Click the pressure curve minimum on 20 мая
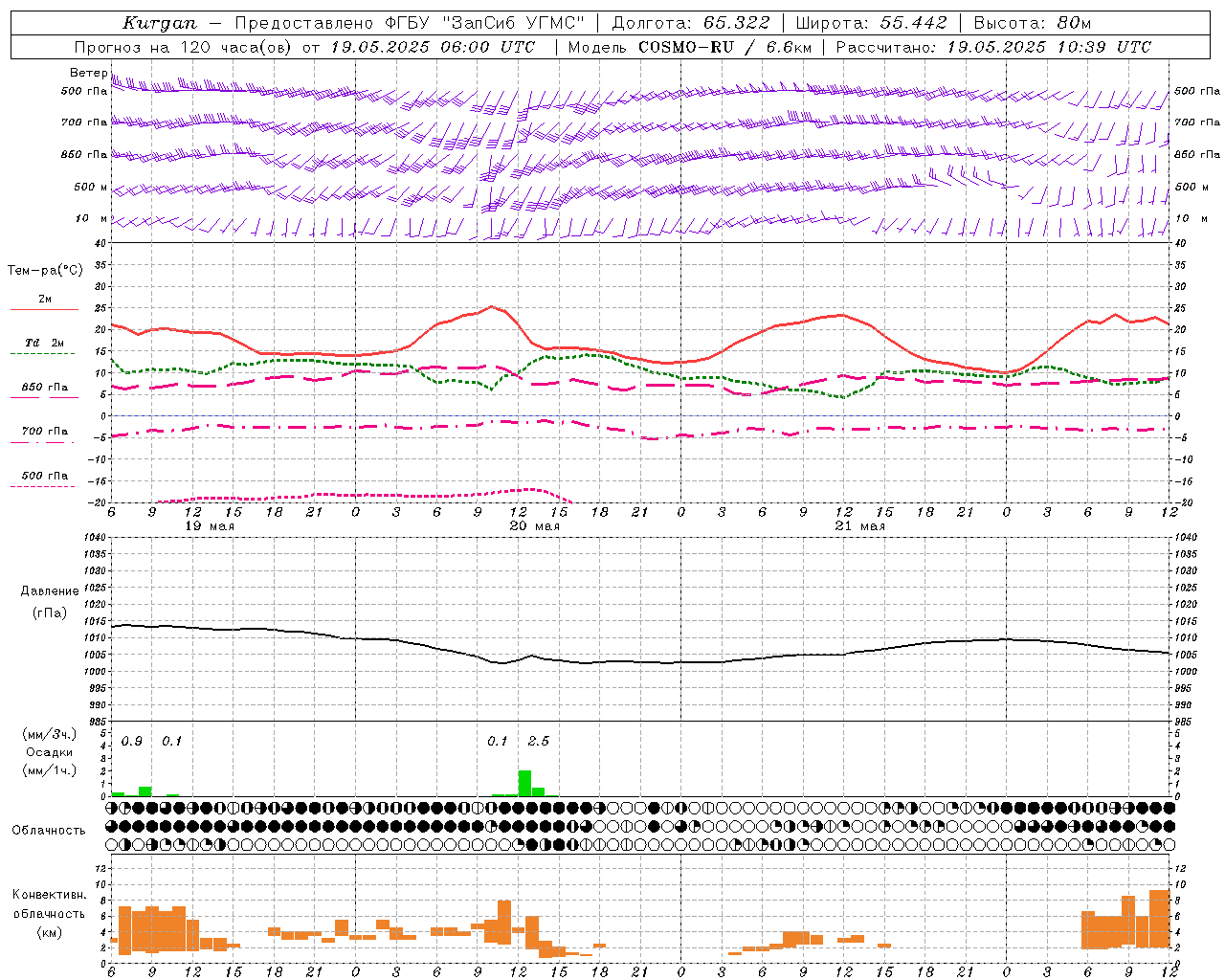 point(501,662)
